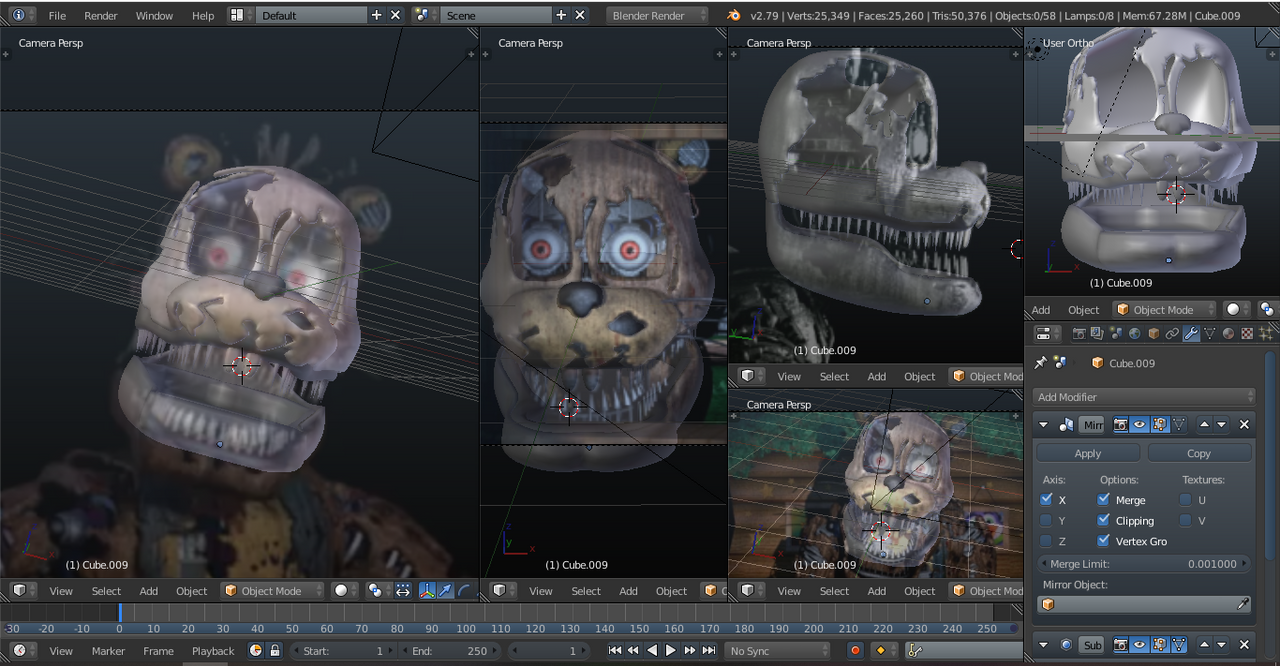Toggle Mirror modifier viewport visibility eye icon

[1139, 425]
